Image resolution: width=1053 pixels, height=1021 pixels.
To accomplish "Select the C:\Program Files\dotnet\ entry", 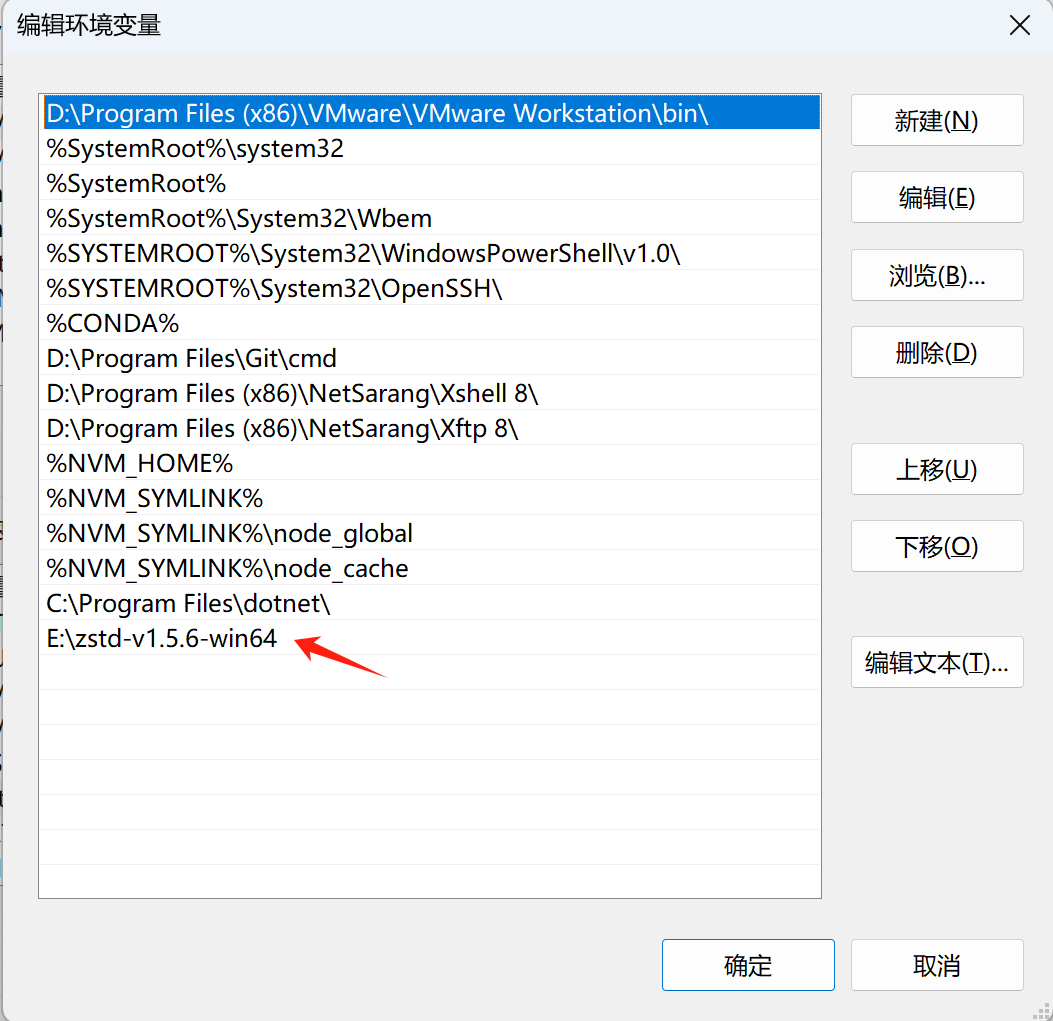I will click(x=430, y=603).
